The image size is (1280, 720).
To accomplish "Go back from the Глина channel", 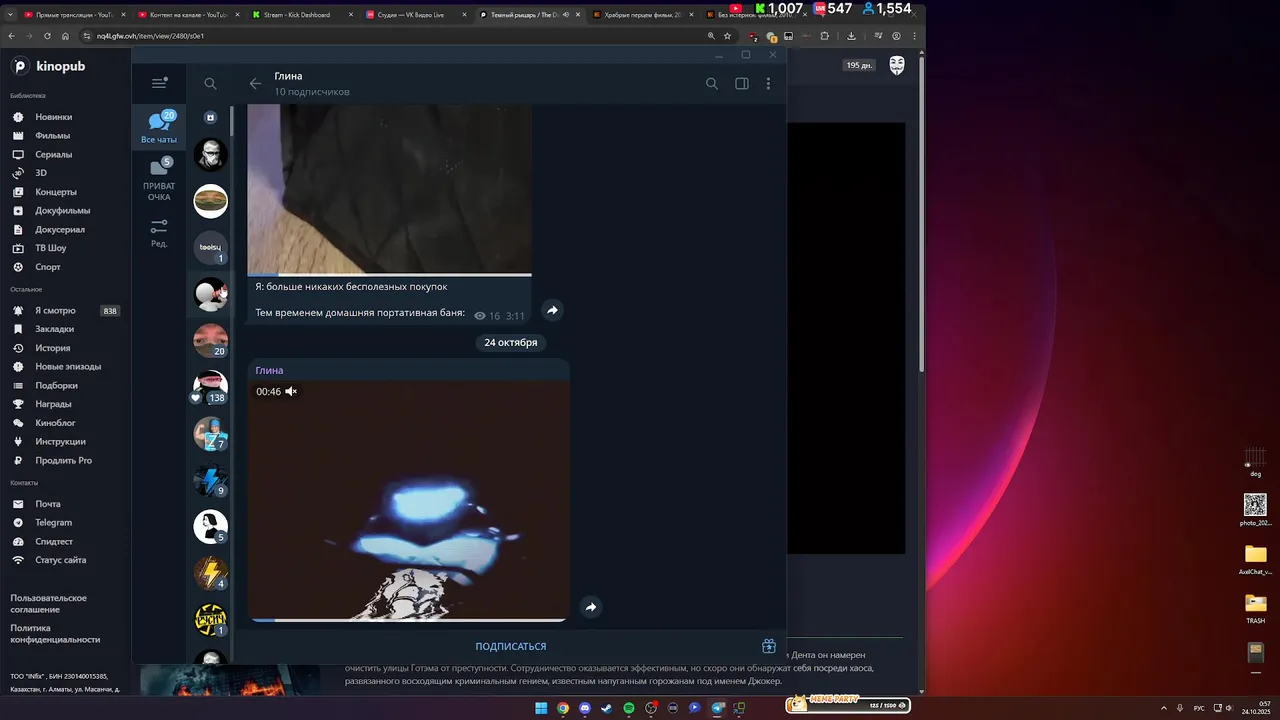I will [x=255, y=84].
